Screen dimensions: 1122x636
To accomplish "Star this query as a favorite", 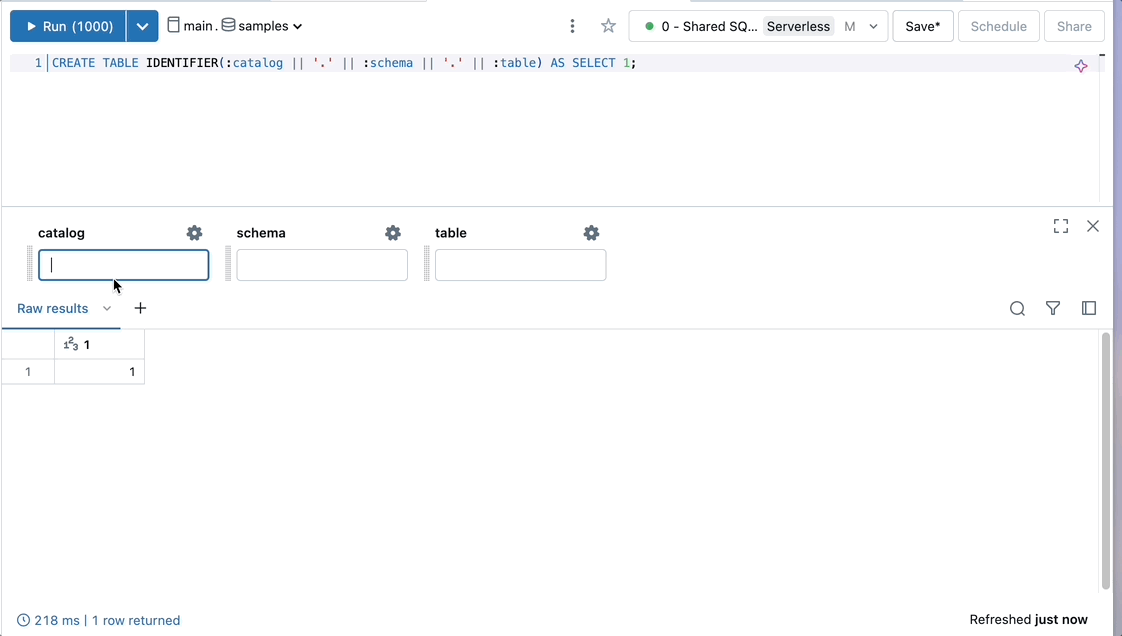I will (x=608, y=26).
